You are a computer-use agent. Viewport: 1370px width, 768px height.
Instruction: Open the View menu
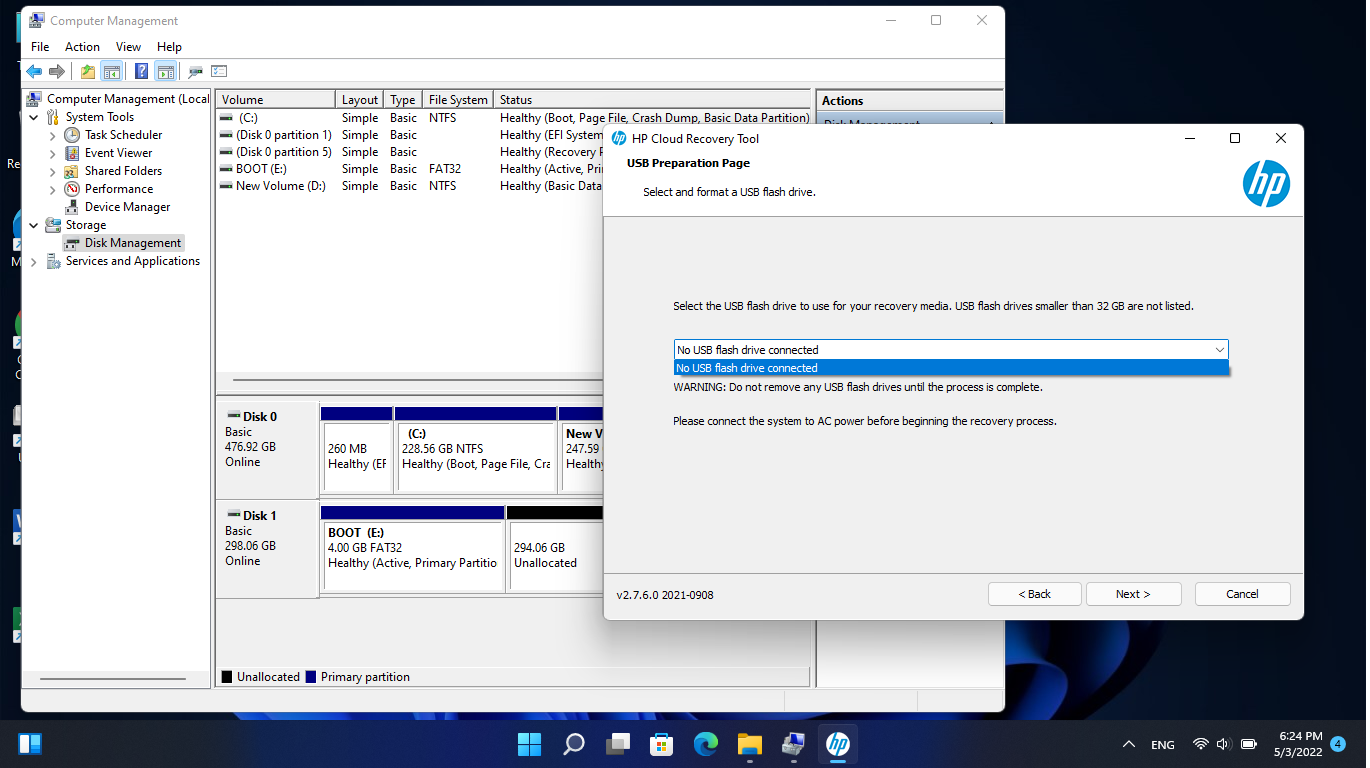pyautogui.click(x=128, y=46)
